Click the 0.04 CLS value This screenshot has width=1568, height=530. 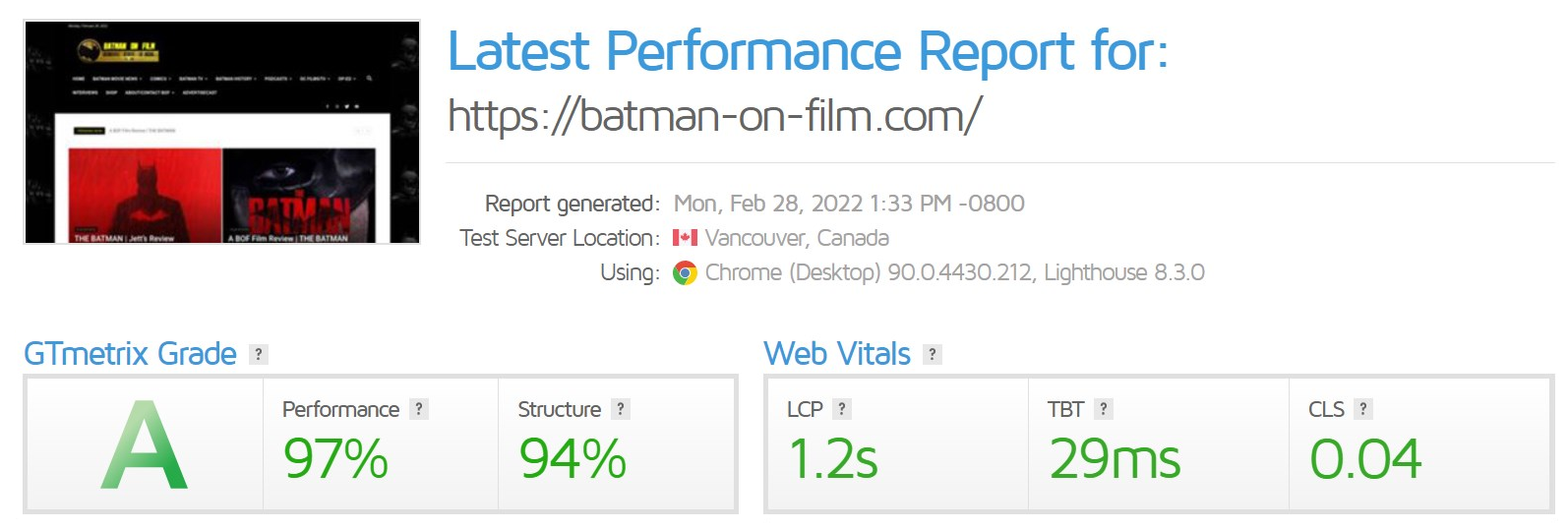tap(1365, 459)
